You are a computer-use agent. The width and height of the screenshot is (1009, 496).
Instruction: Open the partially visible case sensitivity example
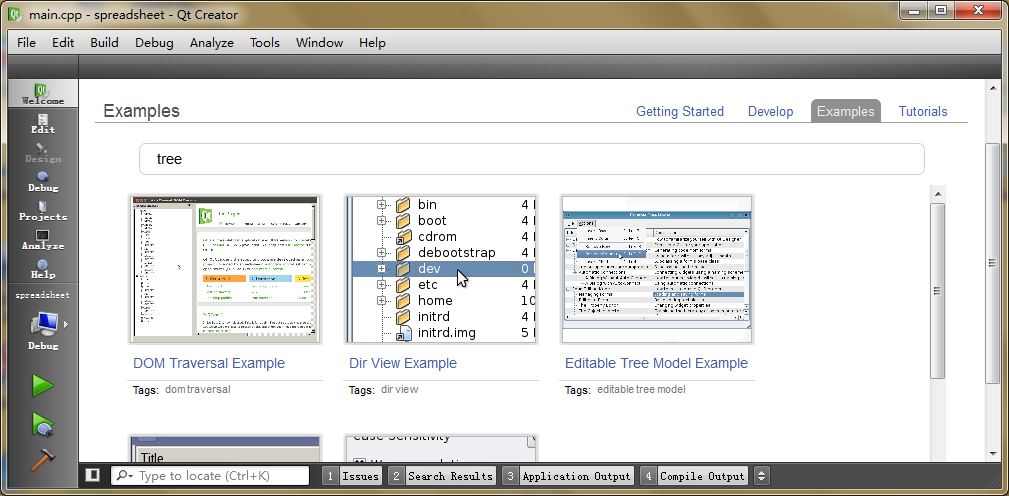click(x=441, y=448)
